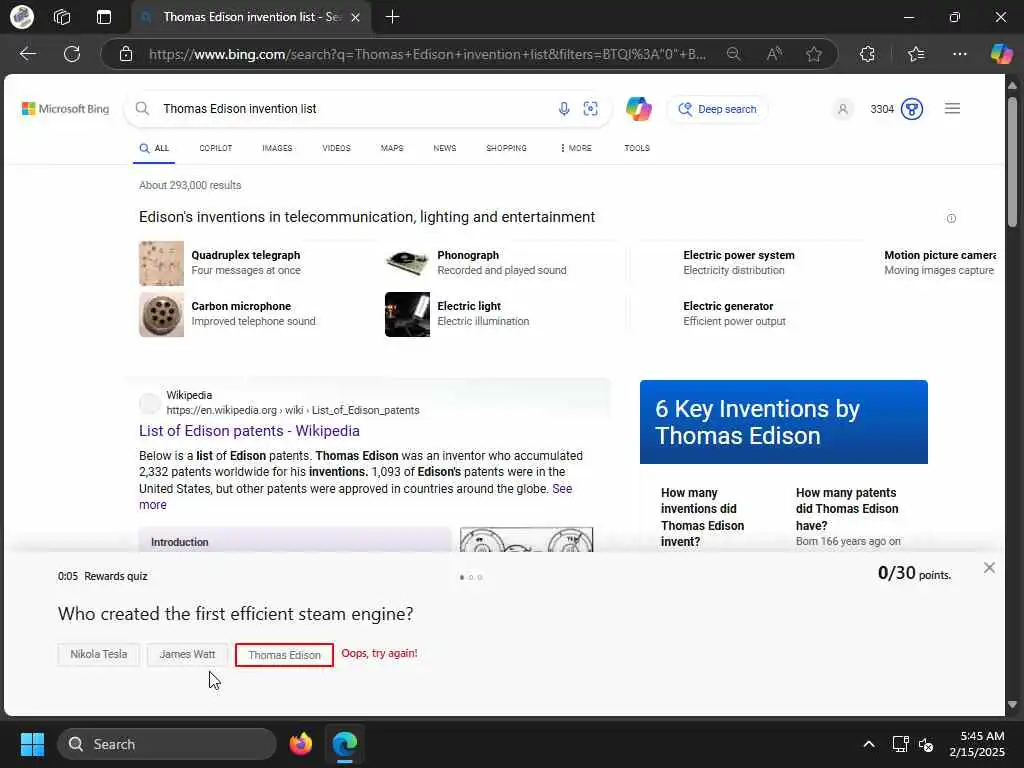
Task: Click the browser address bar URL
Action: pos(427,54)
